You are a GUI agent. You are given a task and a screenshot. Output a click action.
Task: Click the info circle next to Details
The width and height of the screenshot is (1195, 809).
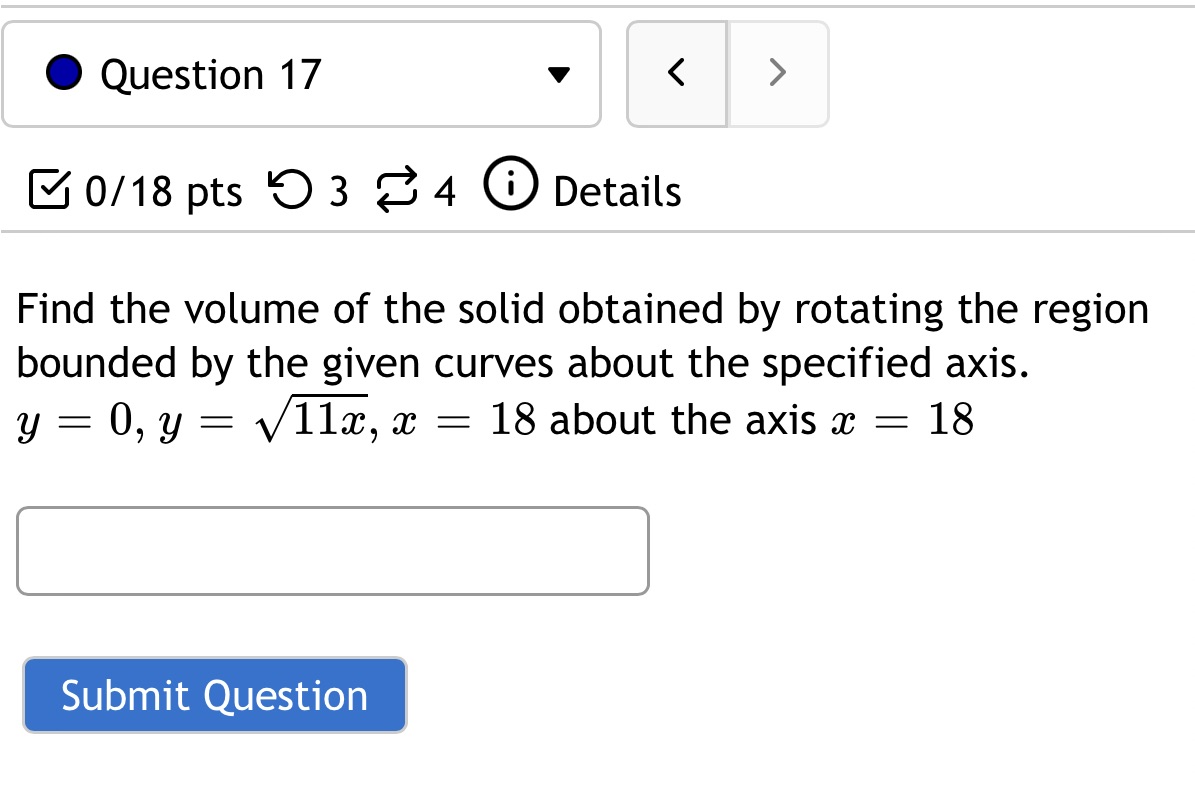pos(510,183)
